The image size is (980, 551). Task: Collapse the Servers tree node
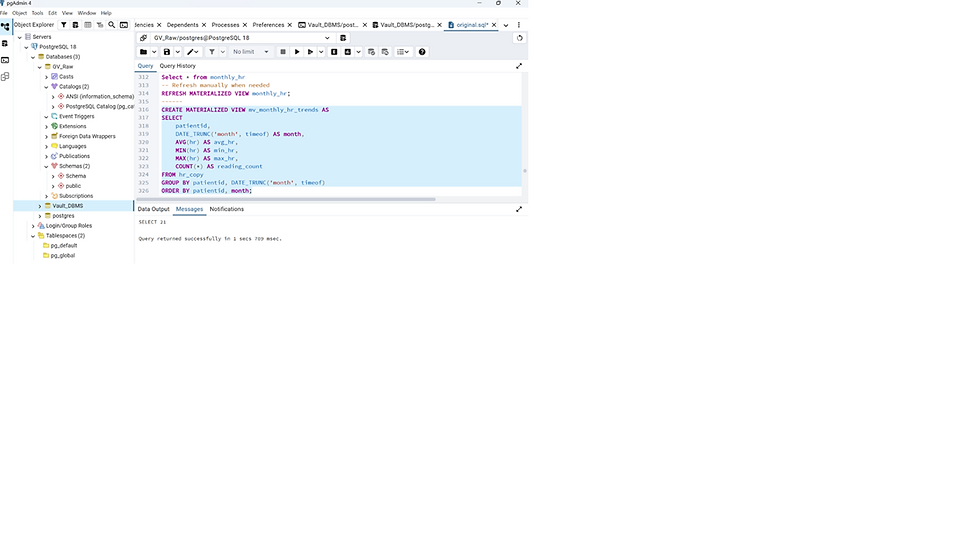click(x=19, y=37)
